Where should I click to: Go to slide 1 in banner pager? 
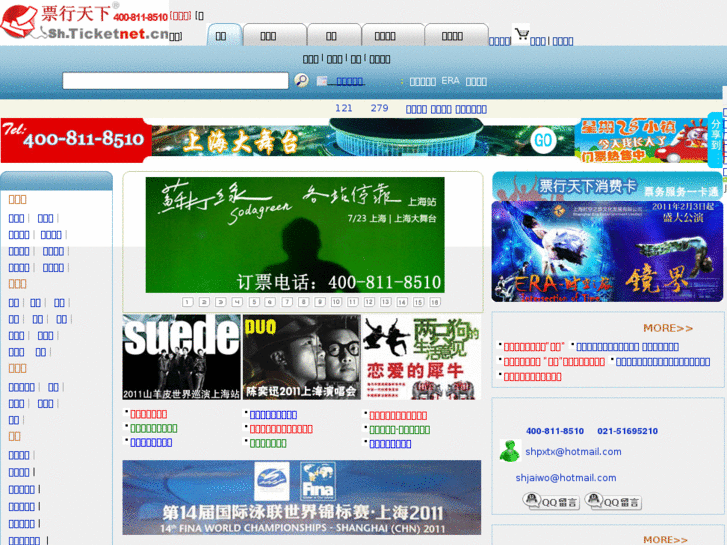click(x=187, y=302)
